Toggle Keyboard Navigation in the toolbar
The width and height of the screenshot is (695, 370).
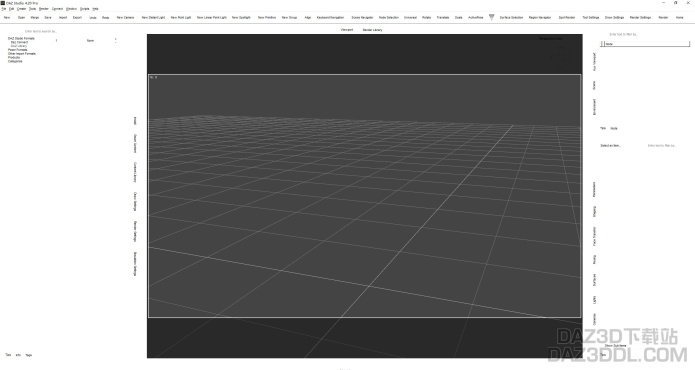tap(330, 18)
